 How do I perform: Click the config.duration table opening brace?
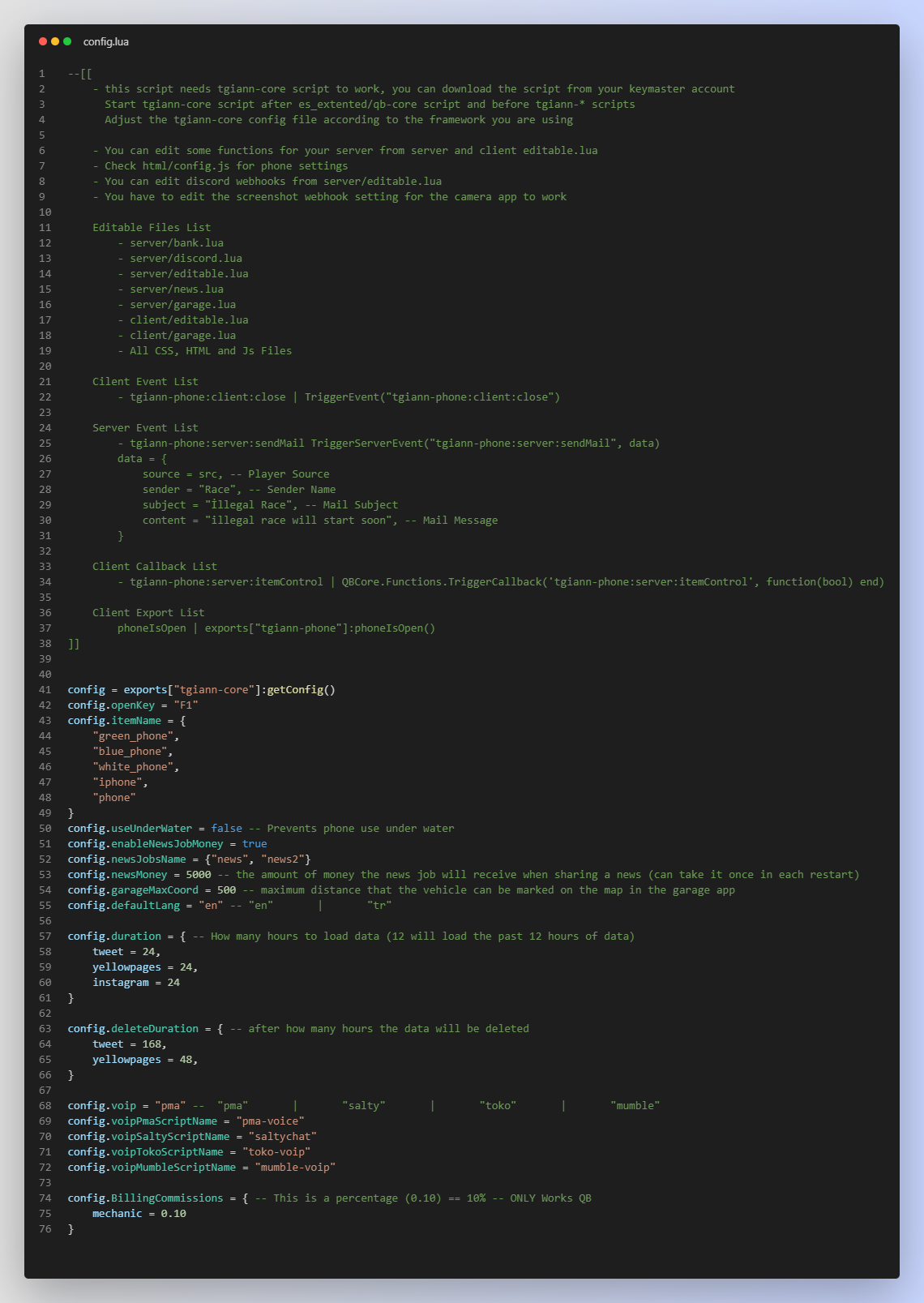point(183,937)
